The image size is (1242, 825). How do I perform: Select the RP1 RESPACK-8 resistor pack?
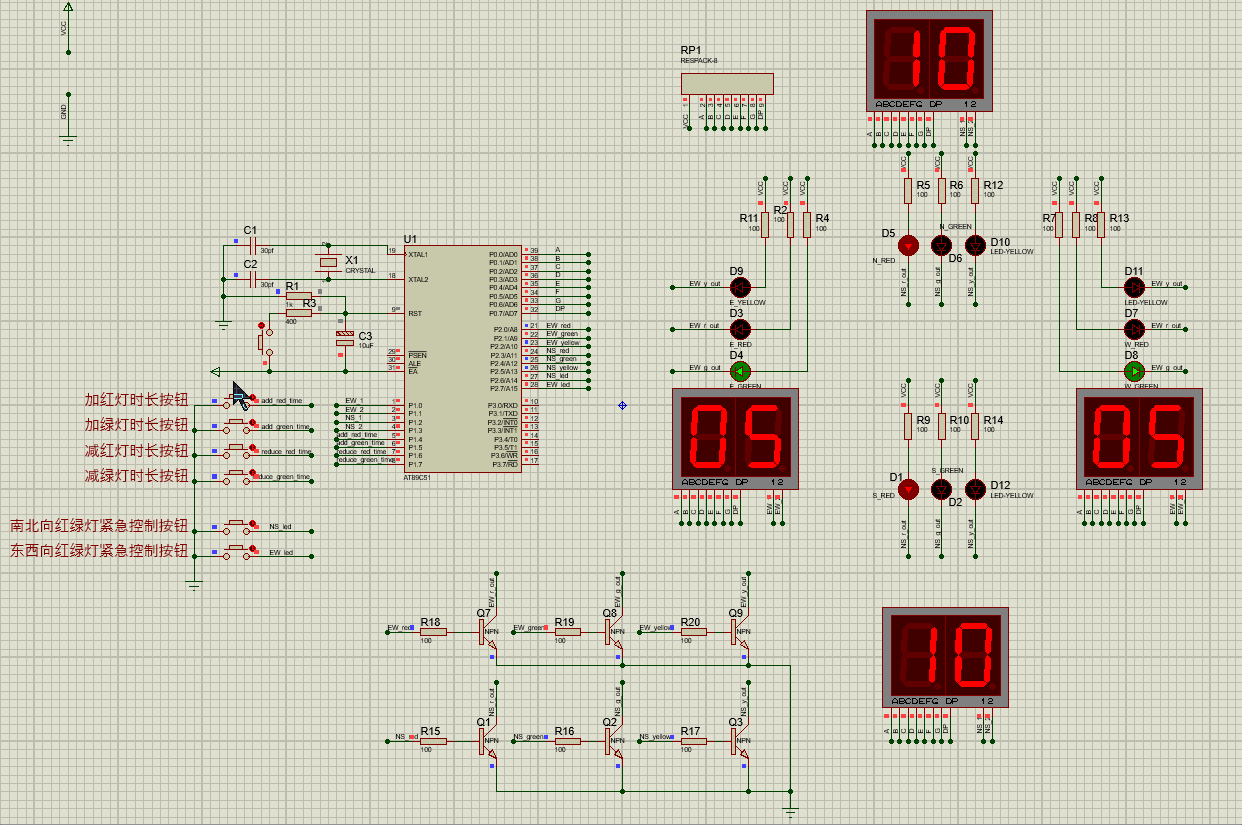(727, 83)
